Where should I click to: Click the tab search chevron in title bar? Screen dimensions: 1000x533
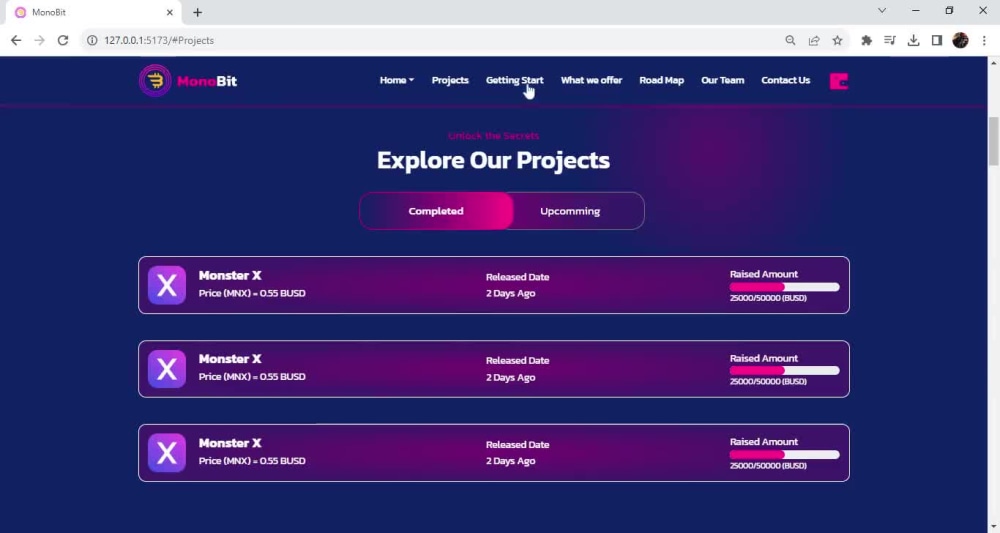pos(882,11)
